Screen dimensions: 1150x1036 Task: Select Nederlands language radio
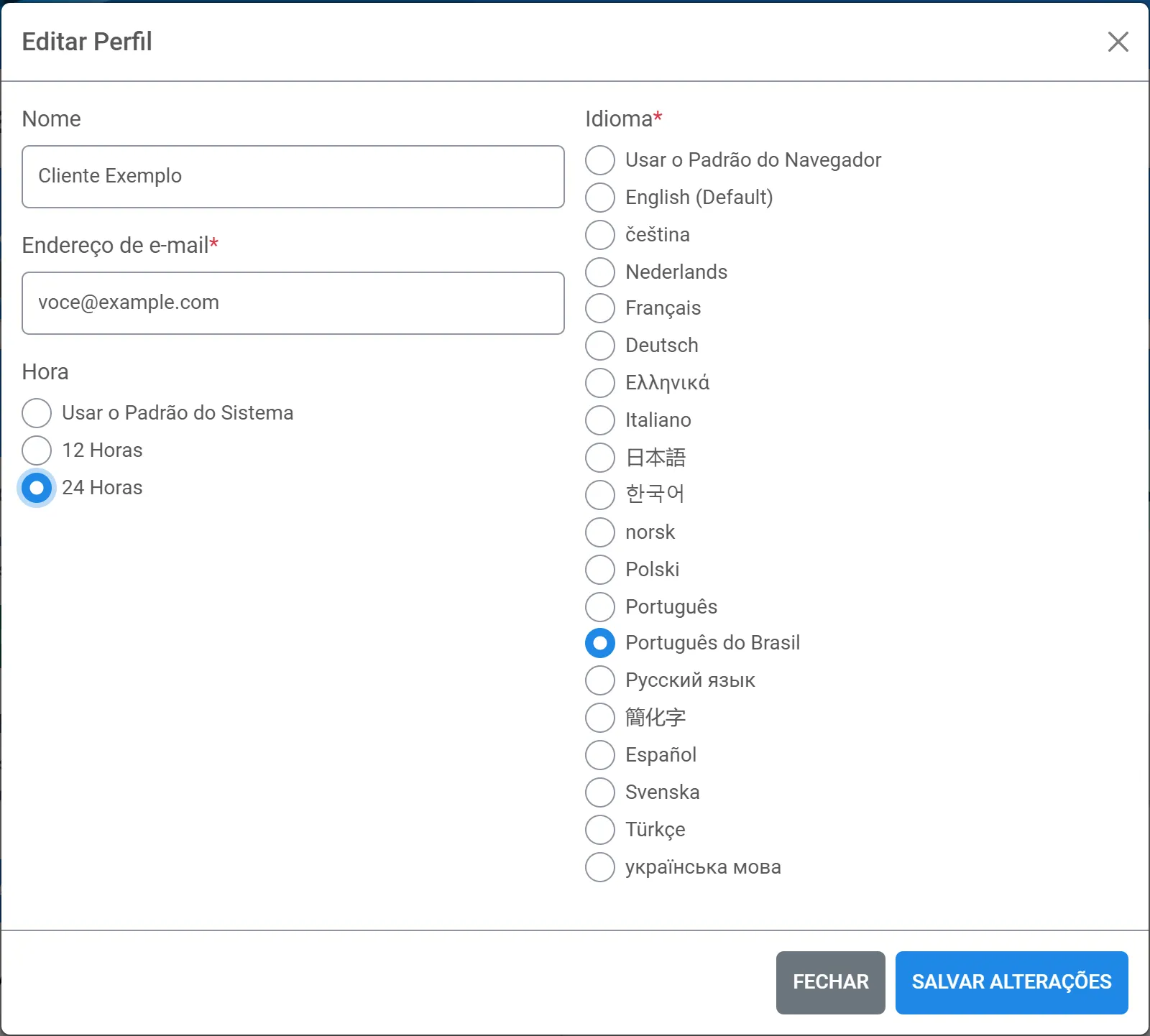600,272
